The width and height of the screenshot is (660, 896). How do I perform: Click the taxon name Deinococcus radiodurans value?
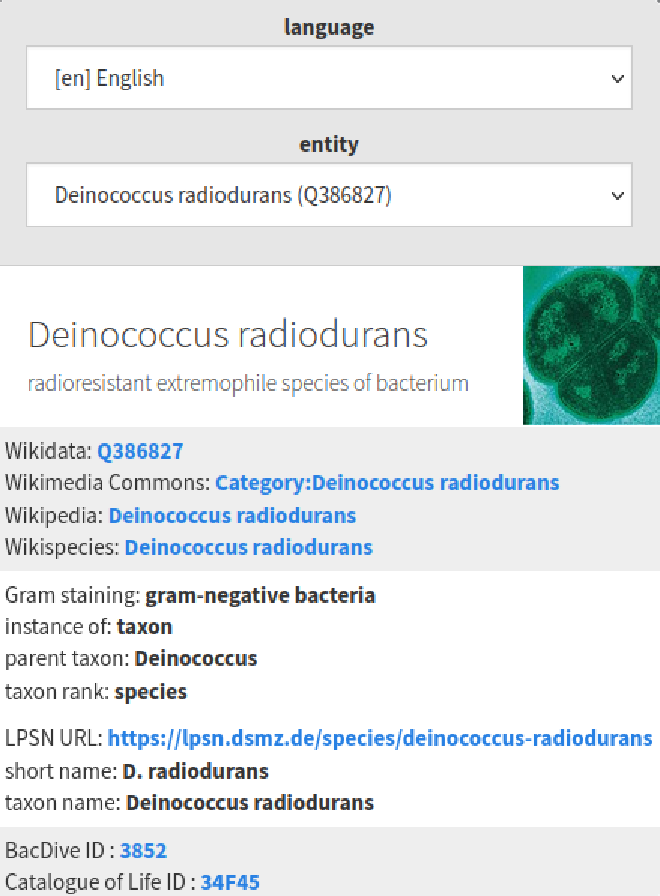250,802
